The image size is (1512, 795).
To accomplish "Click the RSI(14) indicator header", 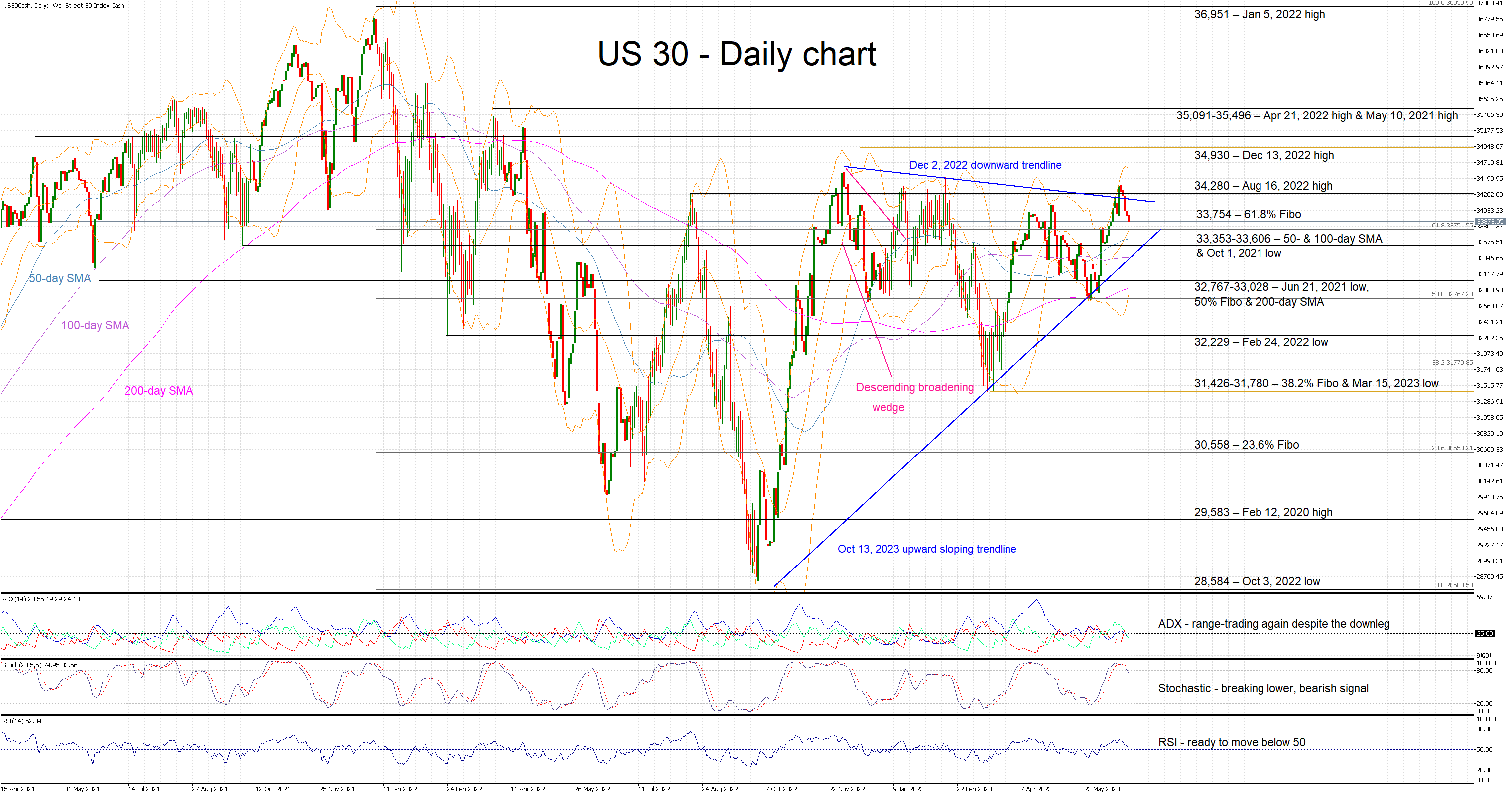I will click(x=22, y=721).
